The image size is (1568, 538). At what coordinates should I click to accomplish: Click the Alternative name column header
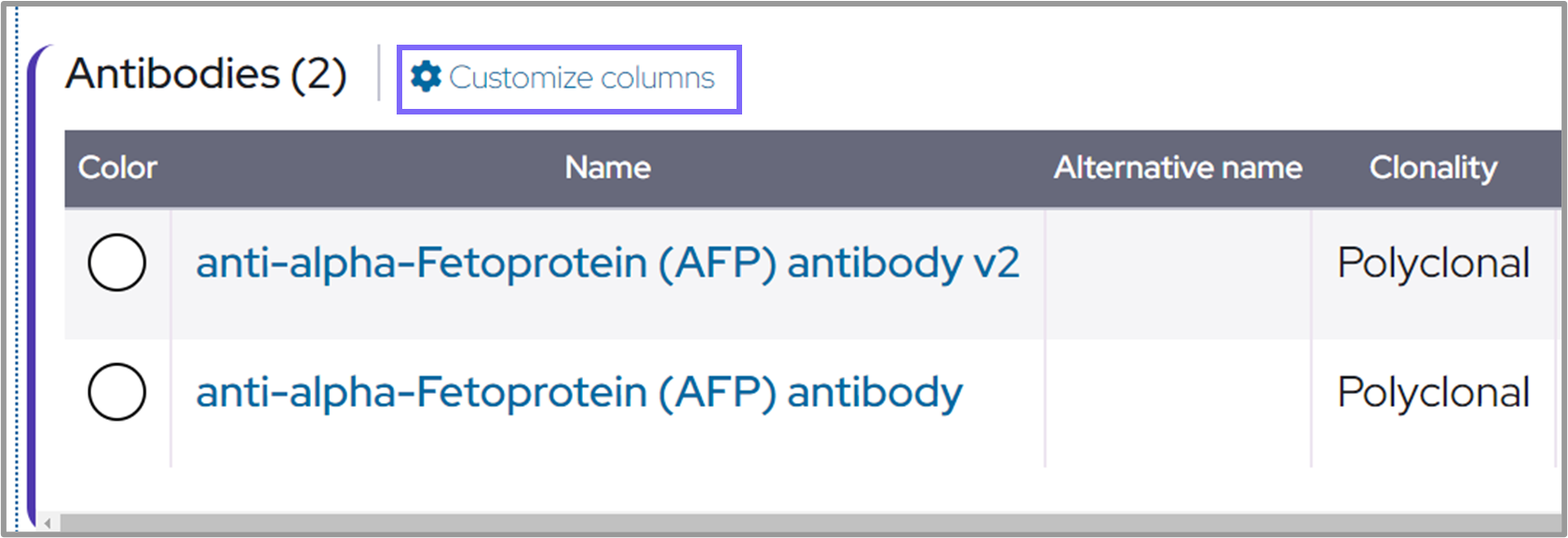click(x=1177, y=168)
